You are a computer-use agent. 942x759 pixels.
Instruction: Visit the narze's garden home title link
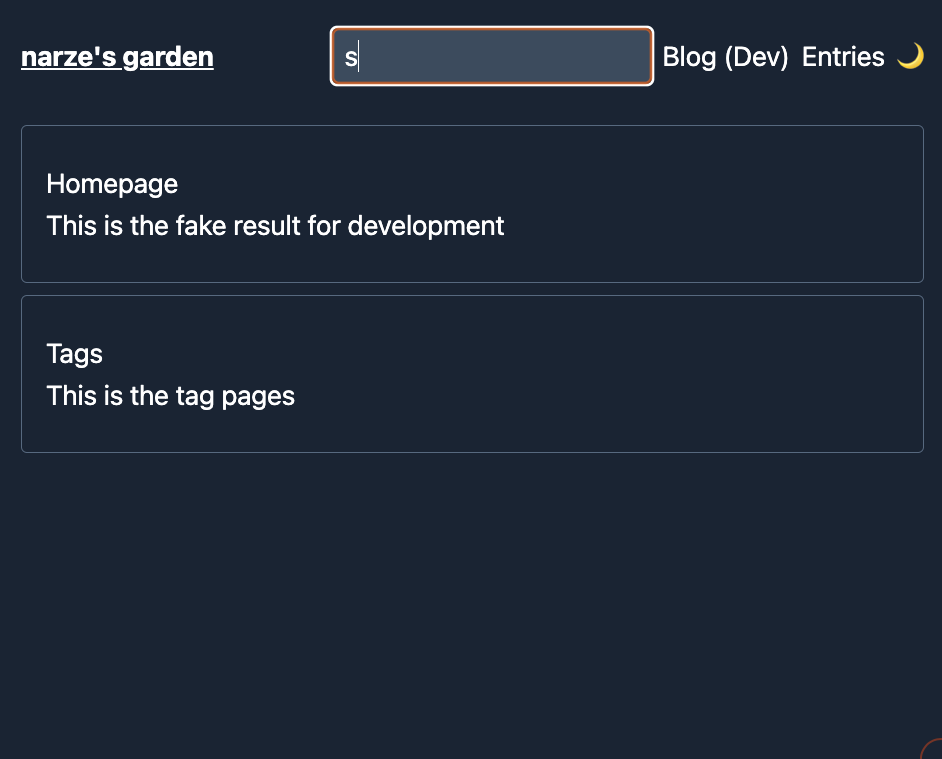point(117,57)
